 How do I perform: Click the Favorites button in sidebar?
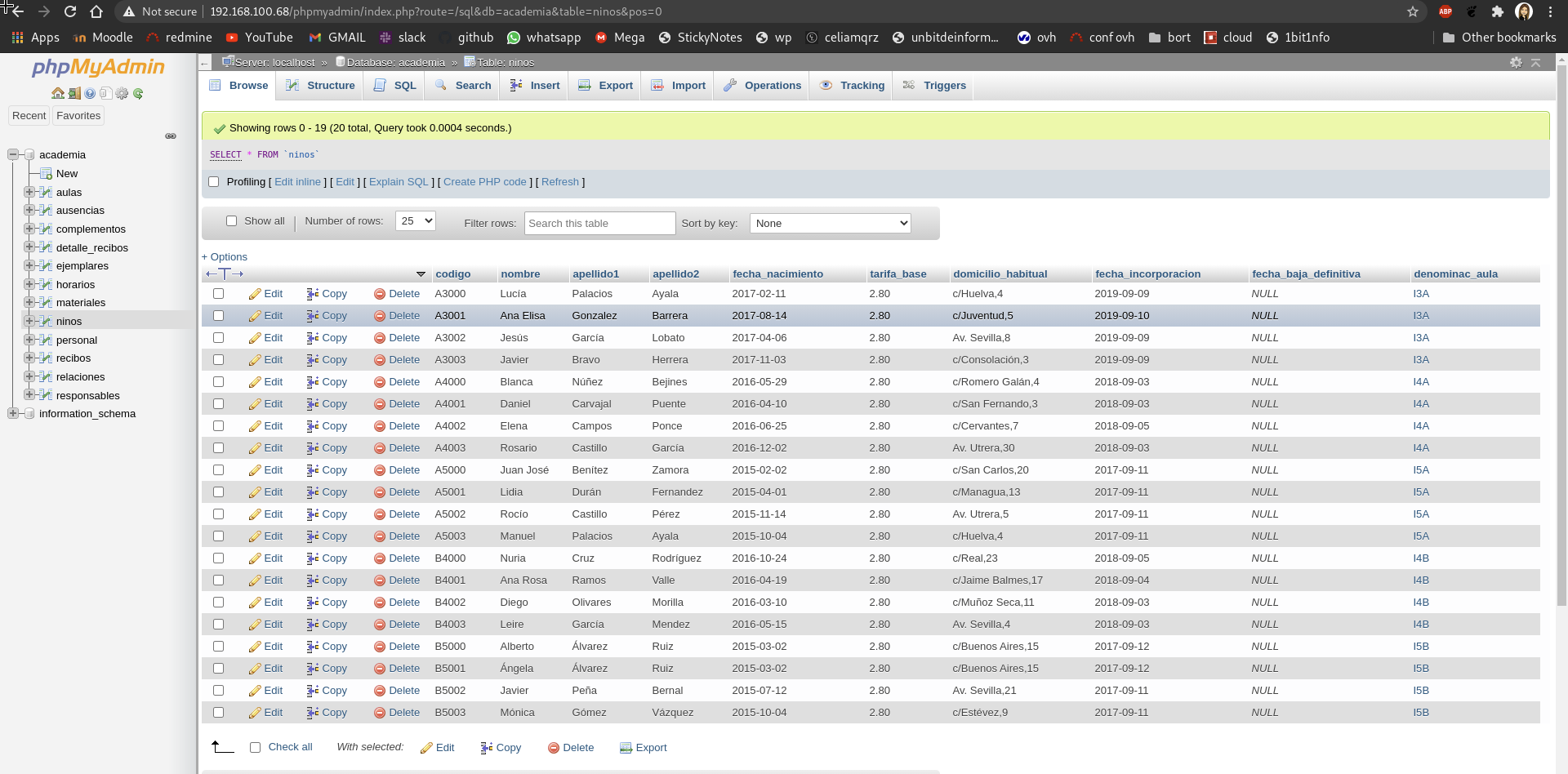point(78,116)
